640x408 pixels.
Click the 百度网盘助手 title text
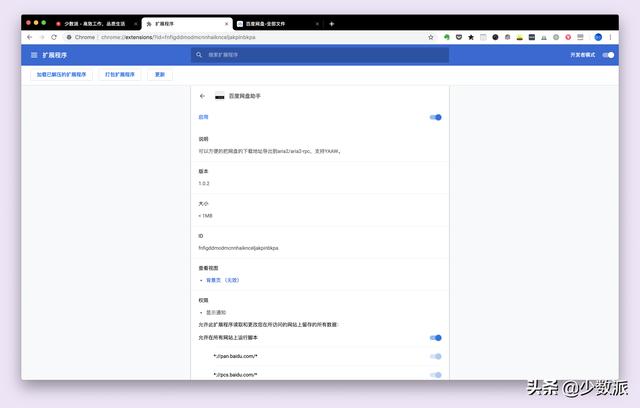tap(244, 96)
